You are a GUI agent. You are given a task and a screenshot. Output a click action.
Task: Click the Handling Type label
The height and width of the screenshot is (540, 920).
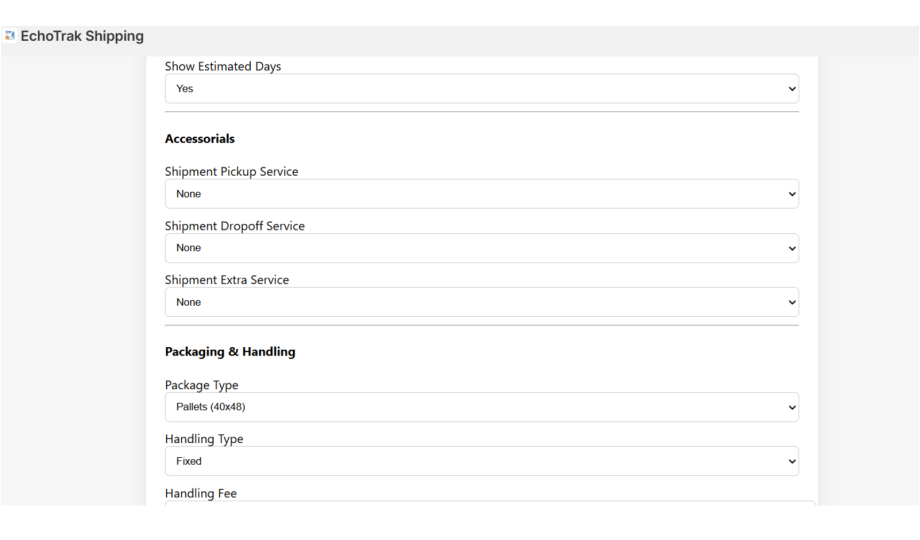point(203,439)
